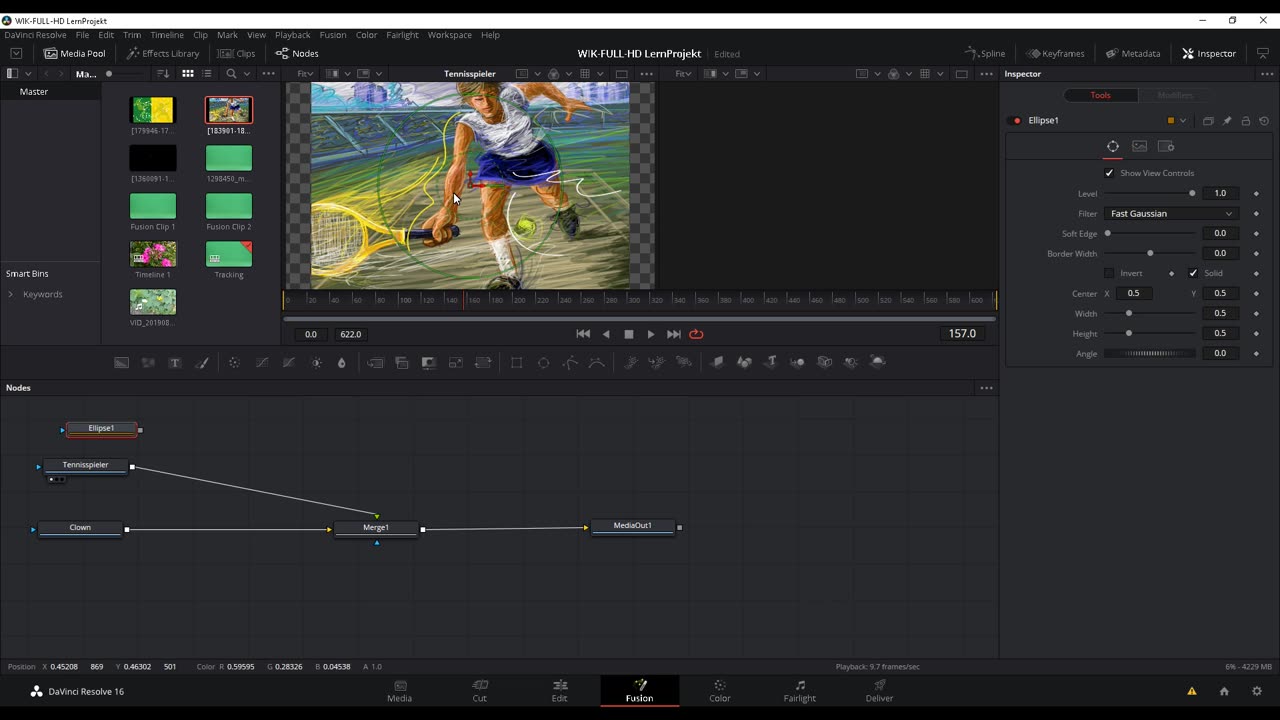This screenshot has width=1280, height=720.
Task: Select the Text tool in the toolbar
Action: pyautogui.click(x=175, y=363)
